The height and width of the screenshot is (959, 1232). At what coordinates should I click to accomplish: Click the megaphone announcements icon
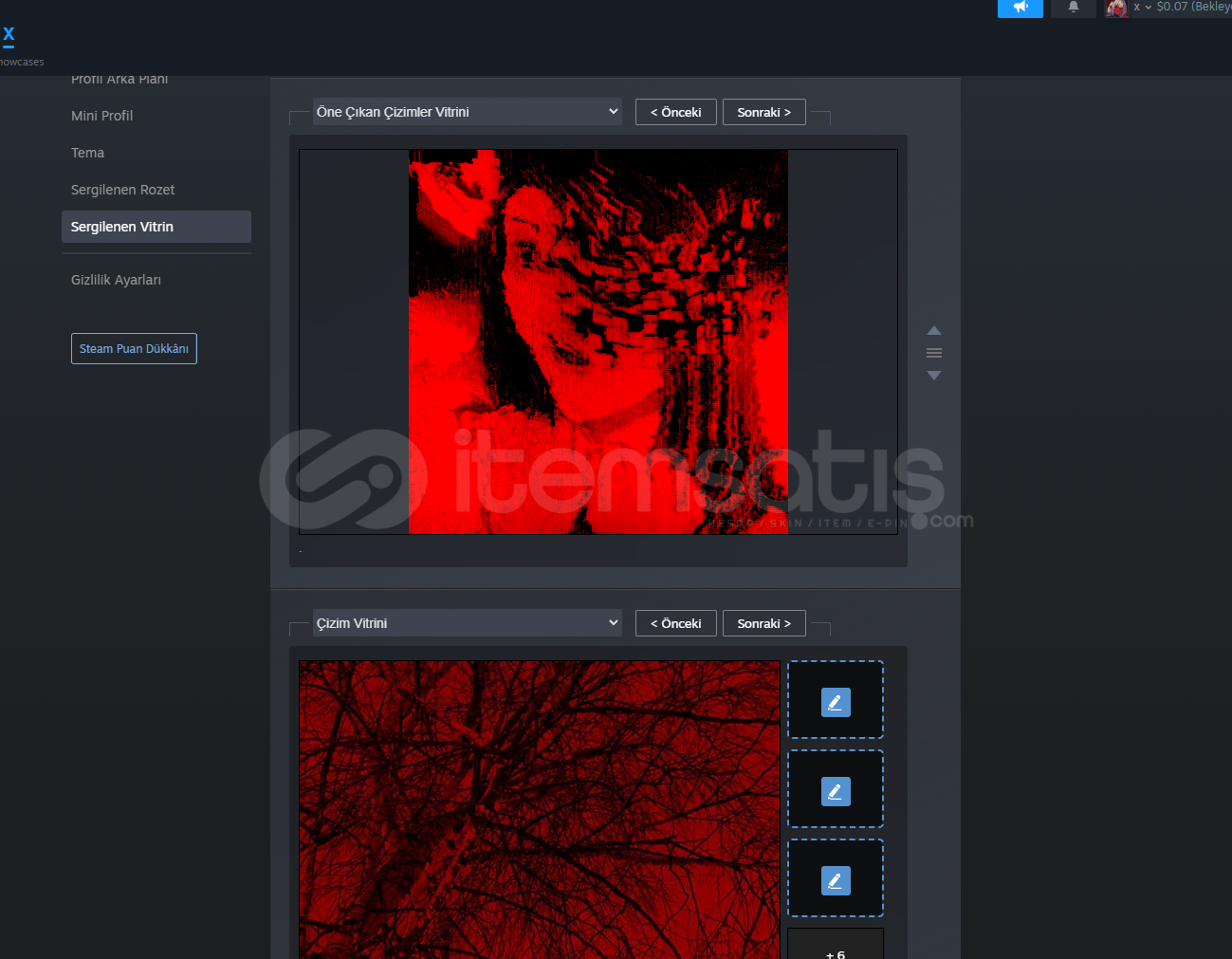click(x=1021, y=8)
